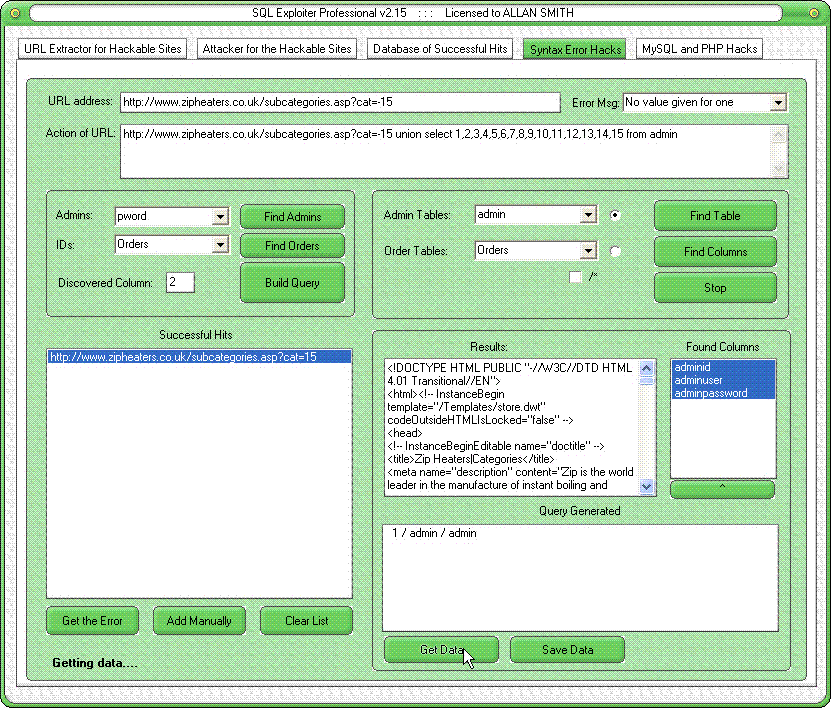831x708 pixels.
Task: Expand the Admin Tables dropdown
Action: 588,215
